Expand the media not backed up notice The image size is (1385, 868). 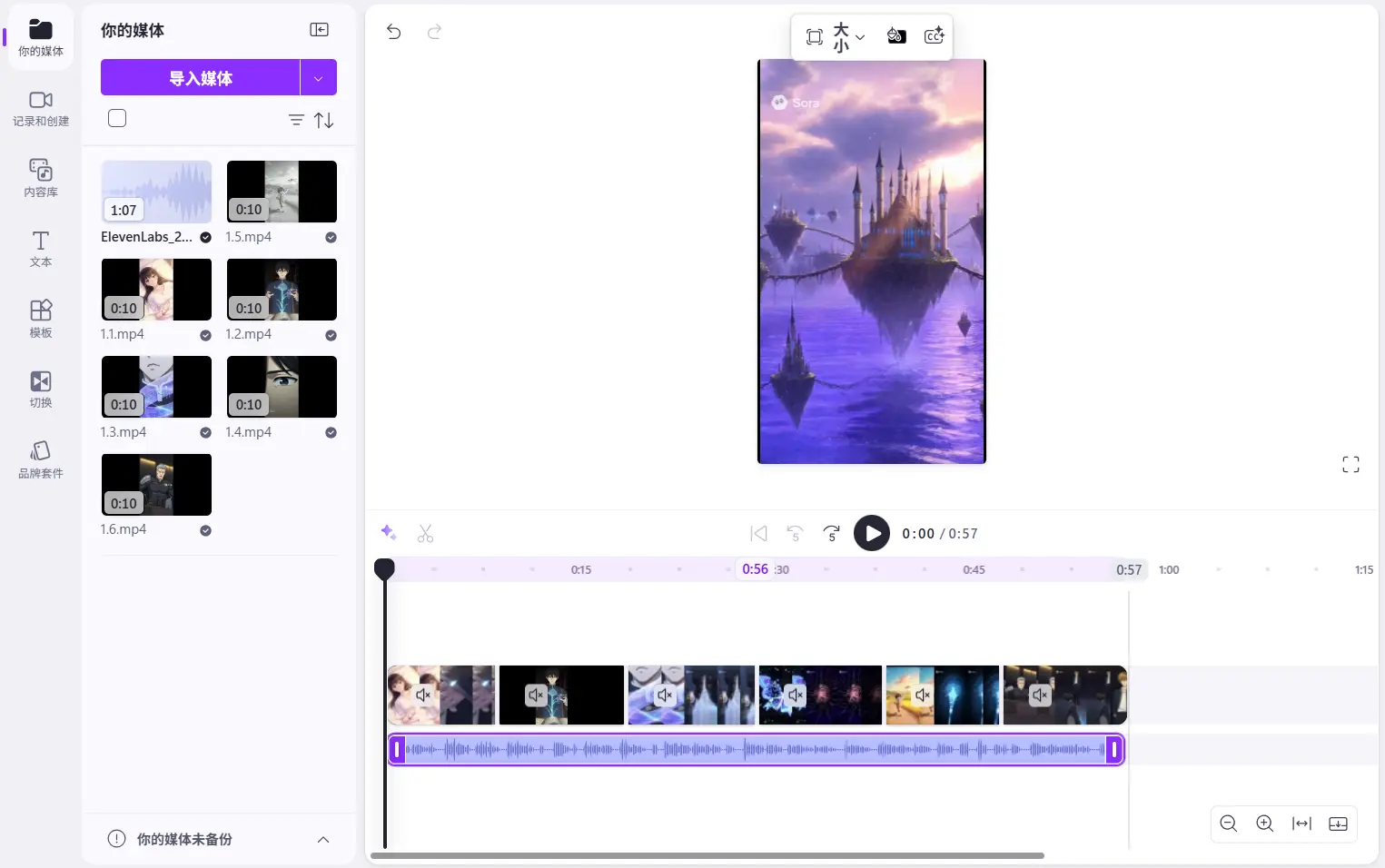point(322,840)
